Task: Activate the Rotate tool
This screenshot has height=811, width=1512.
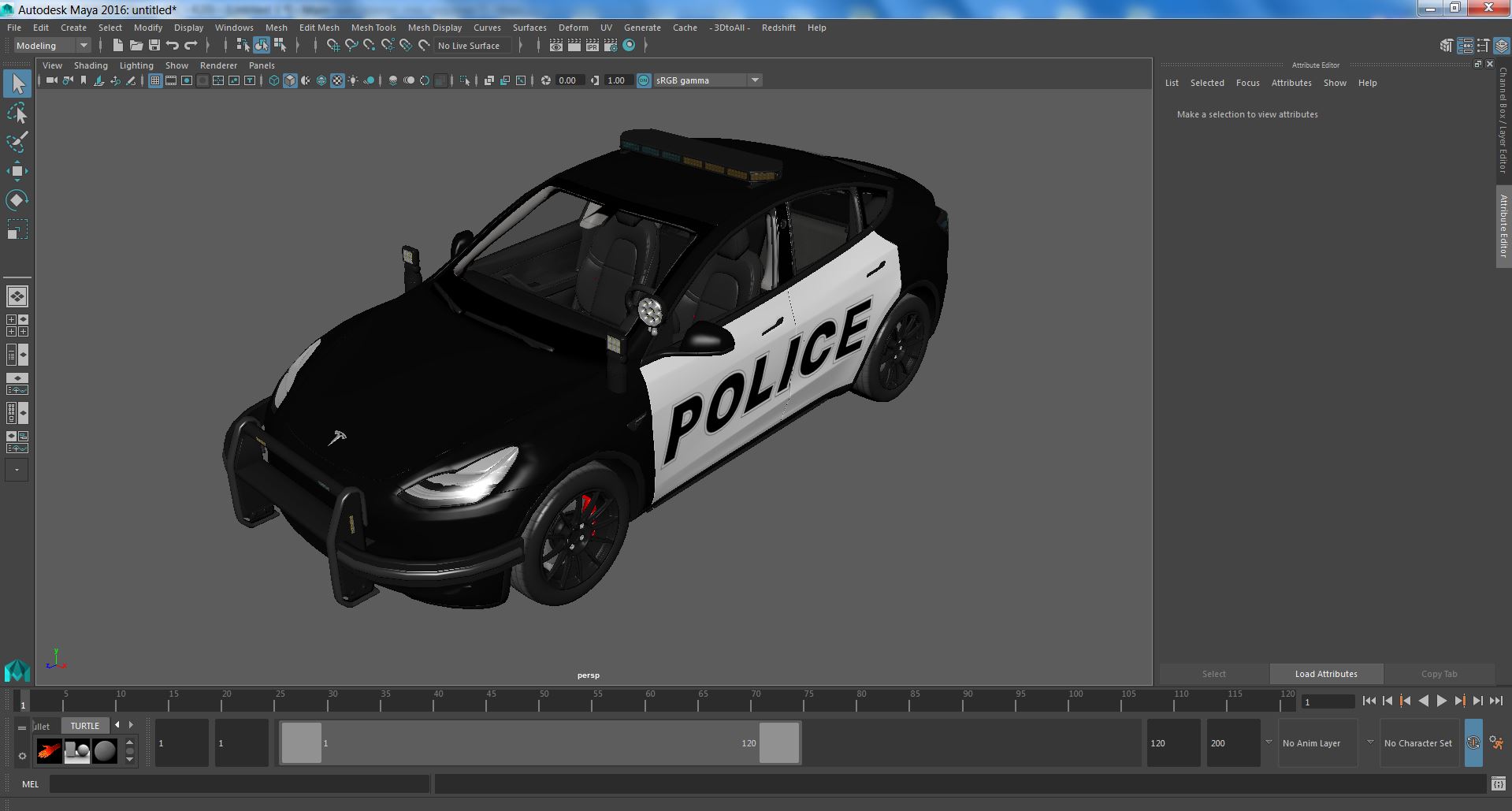Action: 17,200
